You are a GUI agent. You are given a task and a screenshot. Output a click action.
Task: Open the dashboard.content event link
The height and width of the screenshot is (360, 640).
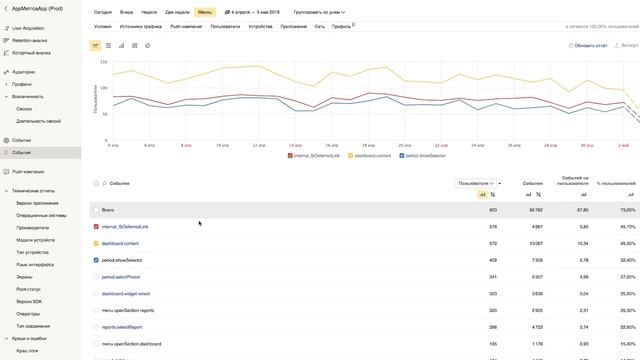pos(120,243)
